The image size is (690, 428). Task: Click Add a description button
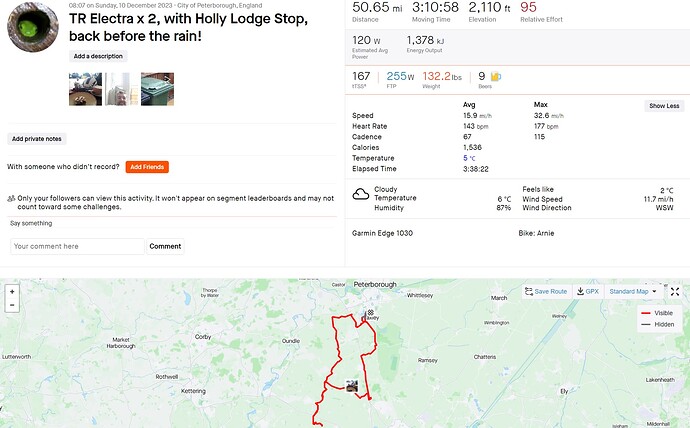pos(99,56)
